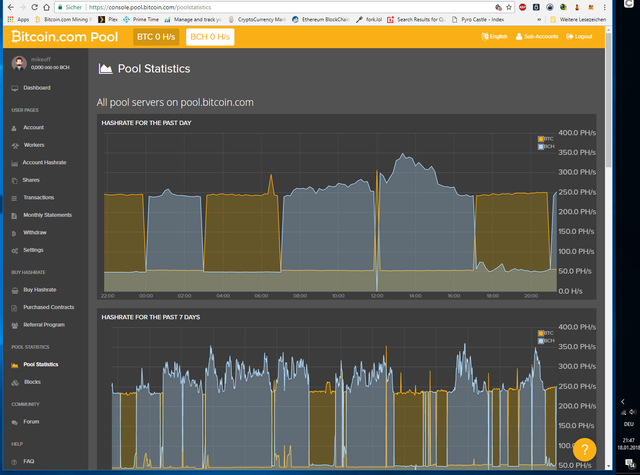The image size is (640, 475).
Task: Open the CryptoCurrency Market bookmark
Action: [x=257, y=19]
